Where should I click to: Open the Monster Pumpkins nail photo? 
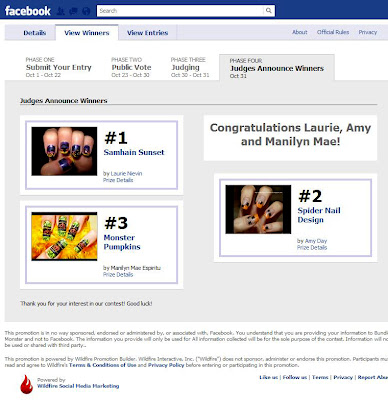pos(64,236)
